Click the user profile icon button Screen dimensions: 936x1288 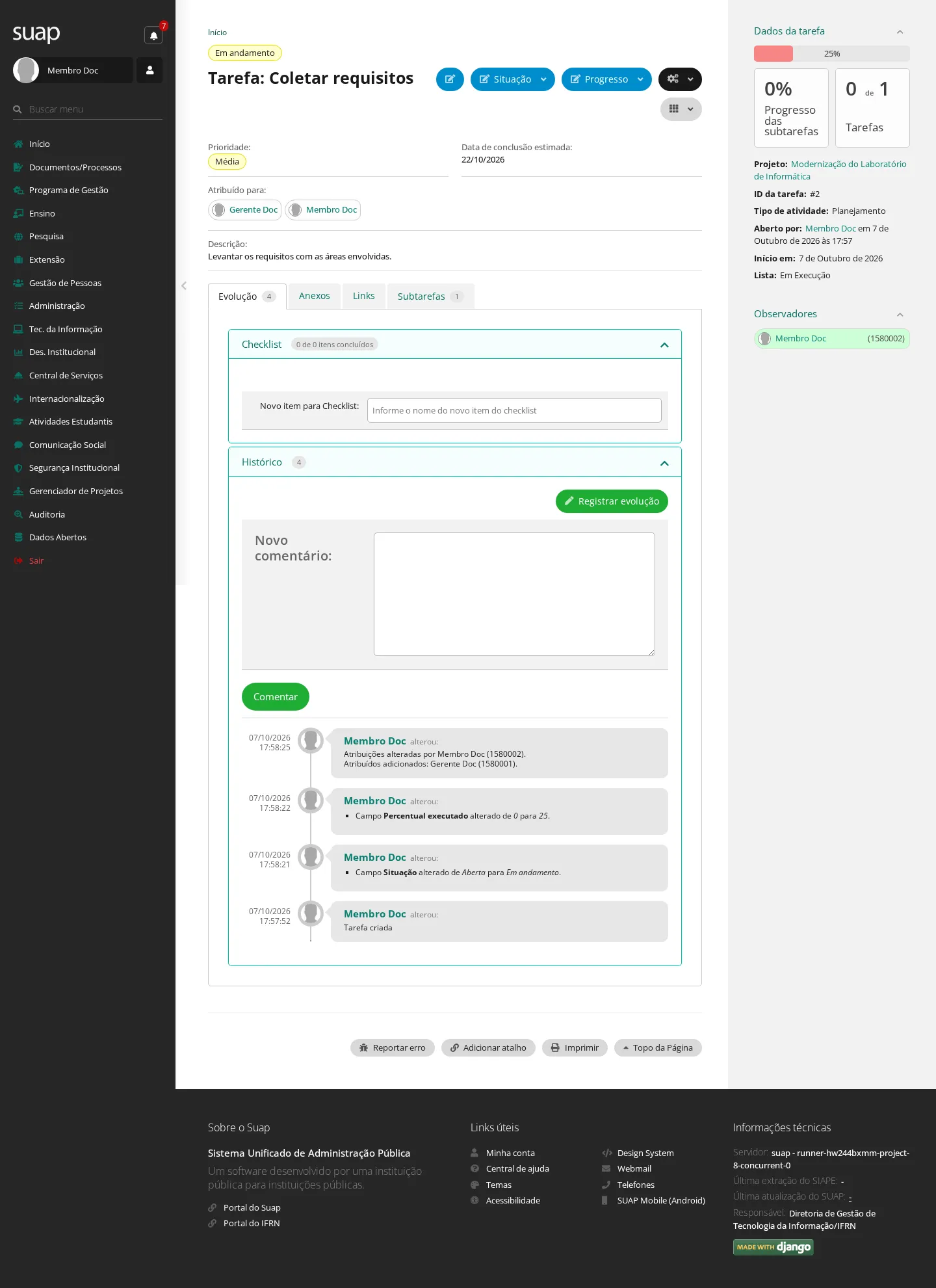149,70
